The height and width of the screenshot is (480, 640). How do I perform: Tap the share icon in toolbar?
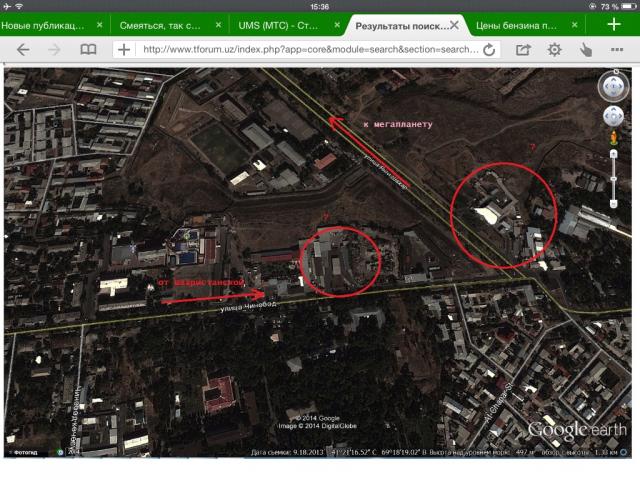point(523,49)
